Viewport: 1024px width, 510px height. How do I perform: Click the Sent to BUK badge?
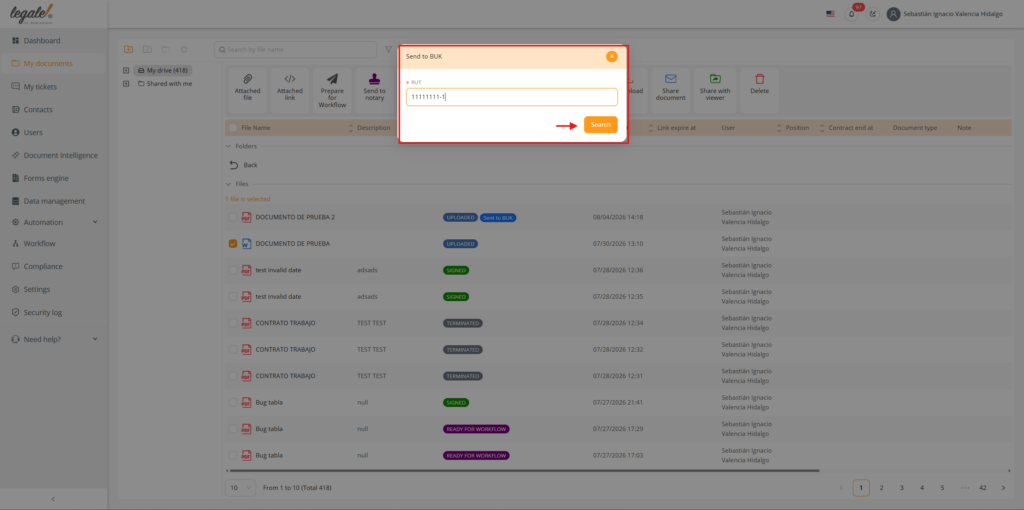[x=498, y=217]
